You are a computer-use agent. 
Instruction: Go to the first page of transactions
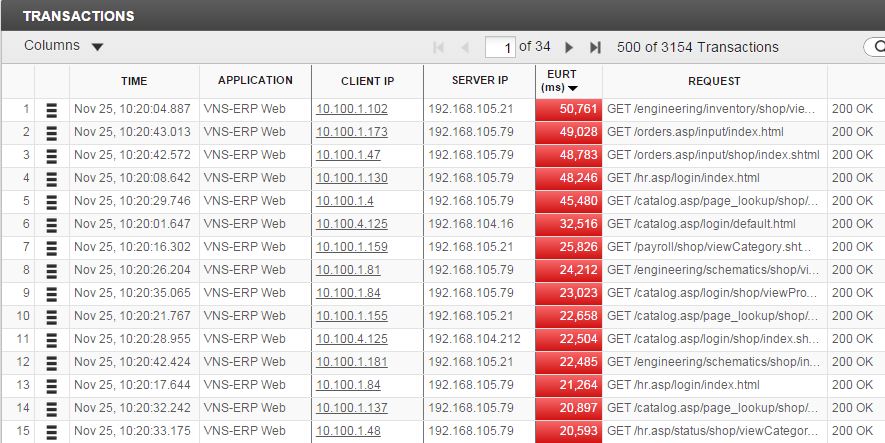[x=438, y=47]
